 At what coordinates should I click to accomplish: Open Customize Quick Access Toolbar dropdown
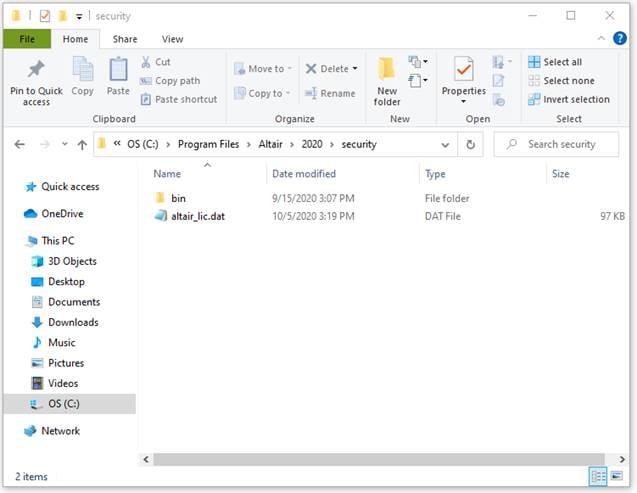click(x=79, y=17)
